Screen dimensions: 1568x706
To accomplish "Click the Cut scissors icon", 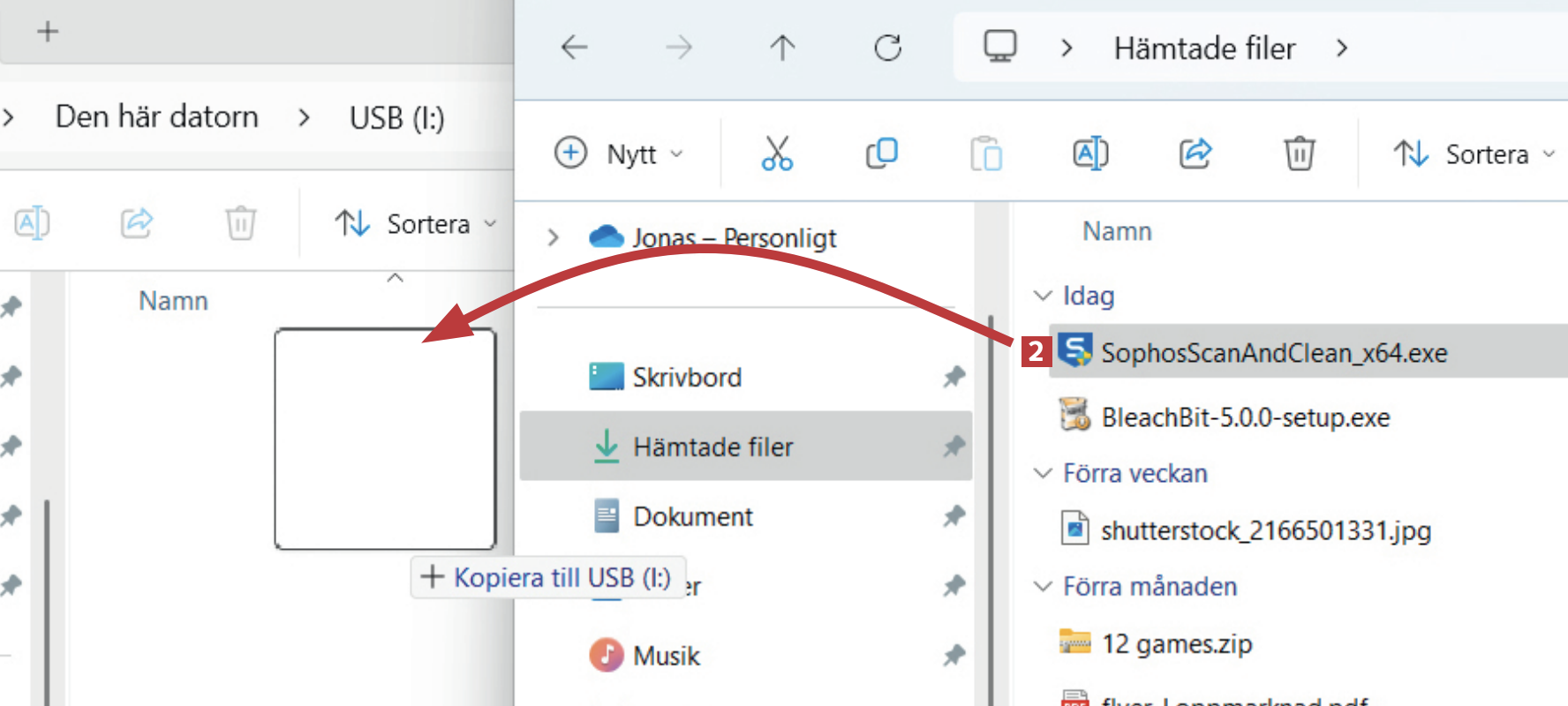I will pos(777,154).
